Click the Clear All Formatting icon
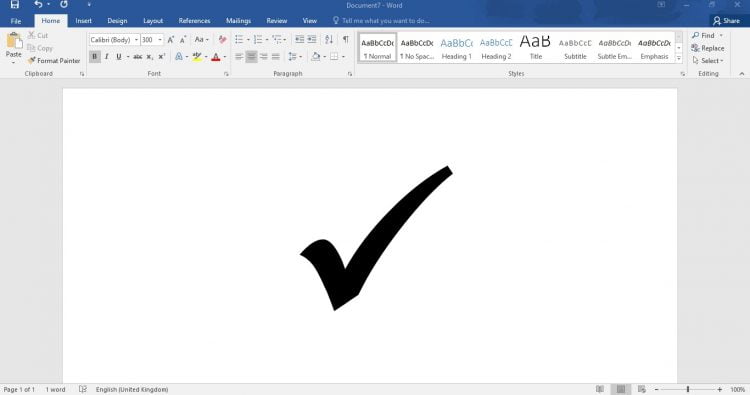Viewport: 750px width, 395px height. point(222,40)
